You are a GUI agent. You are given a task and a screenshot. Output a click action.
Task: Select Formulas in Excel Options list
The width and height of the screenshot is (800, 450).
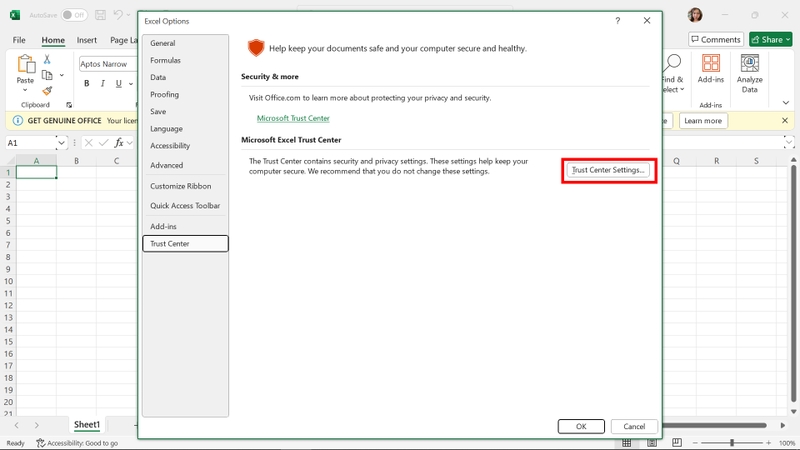185,60
